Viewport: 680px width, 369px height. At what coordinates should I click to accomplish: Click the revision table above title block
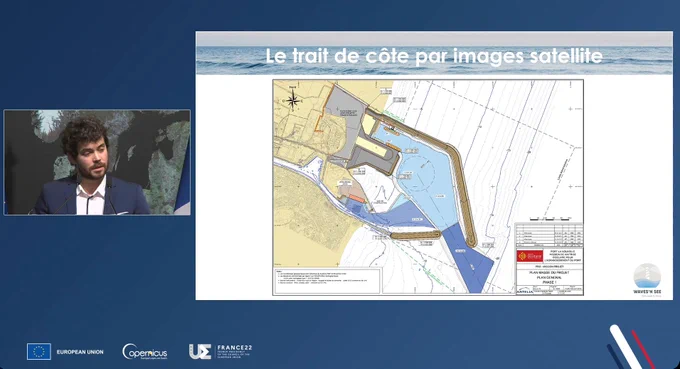pos(549,235)
